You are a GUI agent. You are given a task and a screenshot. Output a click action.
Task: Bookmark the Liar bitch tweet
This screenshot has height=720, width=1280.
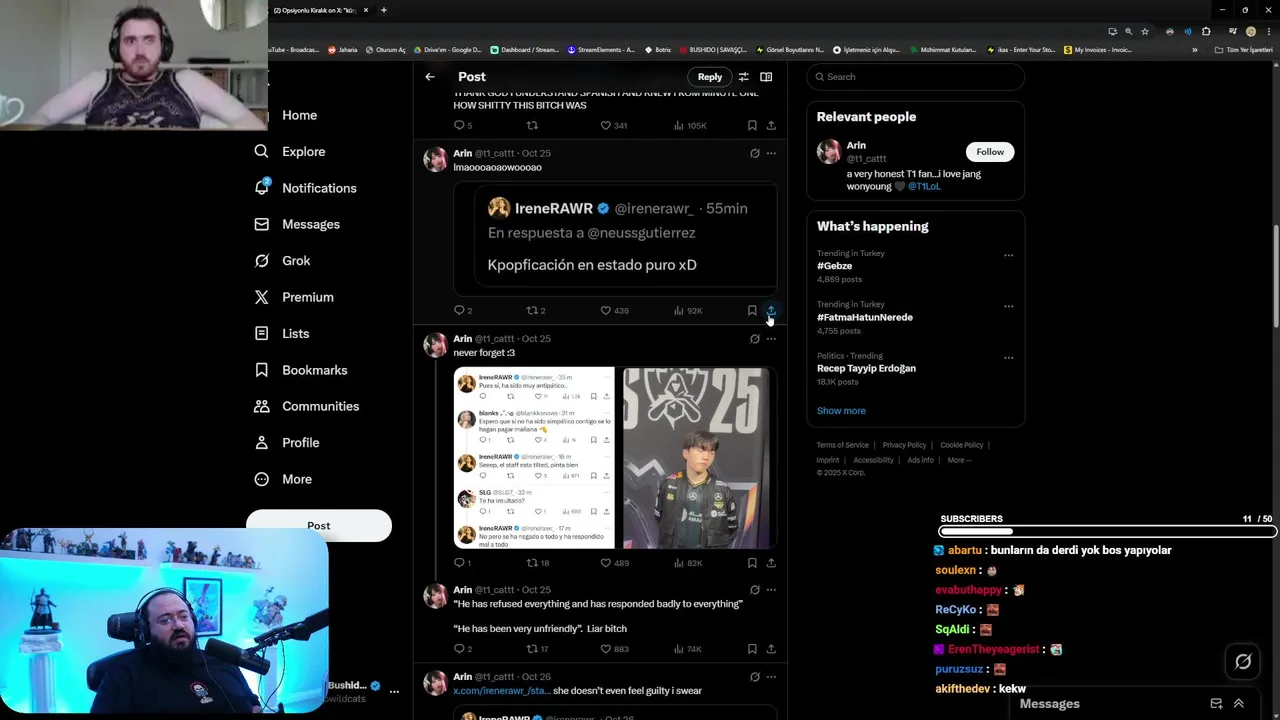tap(752, 649)
